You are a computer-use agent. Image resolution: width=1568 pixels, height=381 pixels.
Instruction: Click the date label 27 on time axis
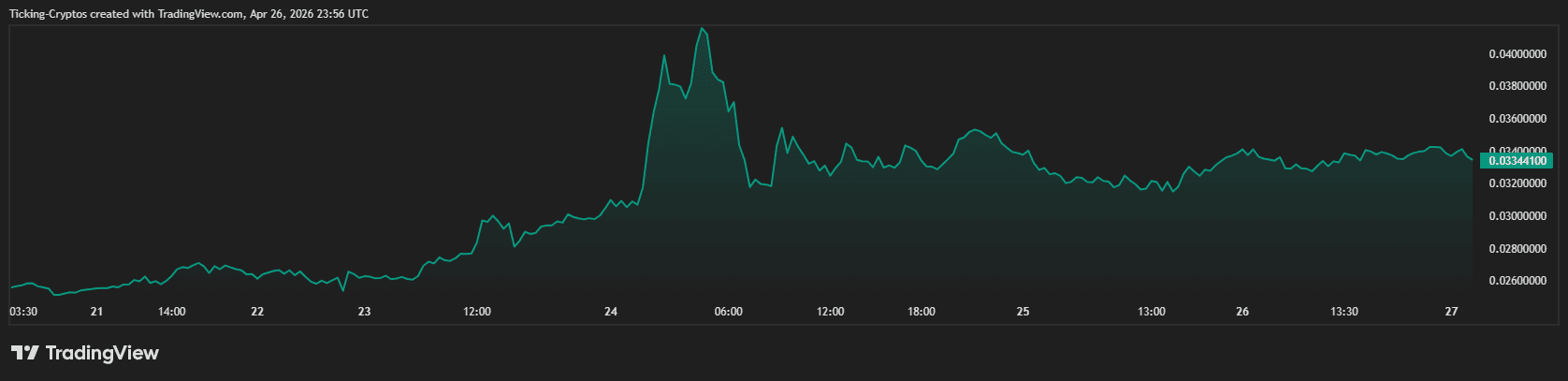[1452, 312]
